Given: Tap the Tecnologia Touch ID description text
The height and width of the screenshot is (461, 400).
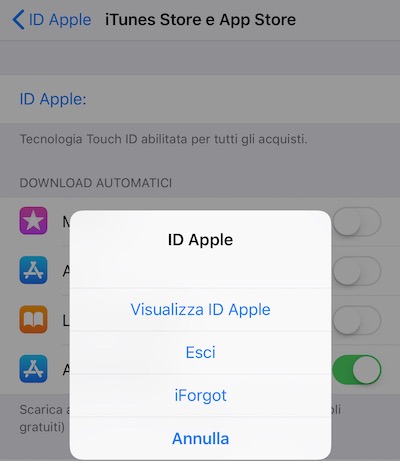Looking at the screenshot, I should pos(163,139).
